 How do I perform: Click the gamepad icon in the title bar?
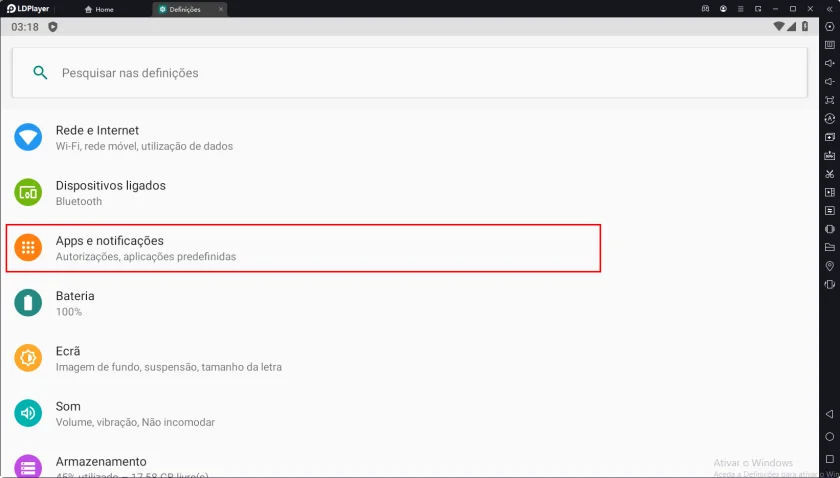click(706, 9)
